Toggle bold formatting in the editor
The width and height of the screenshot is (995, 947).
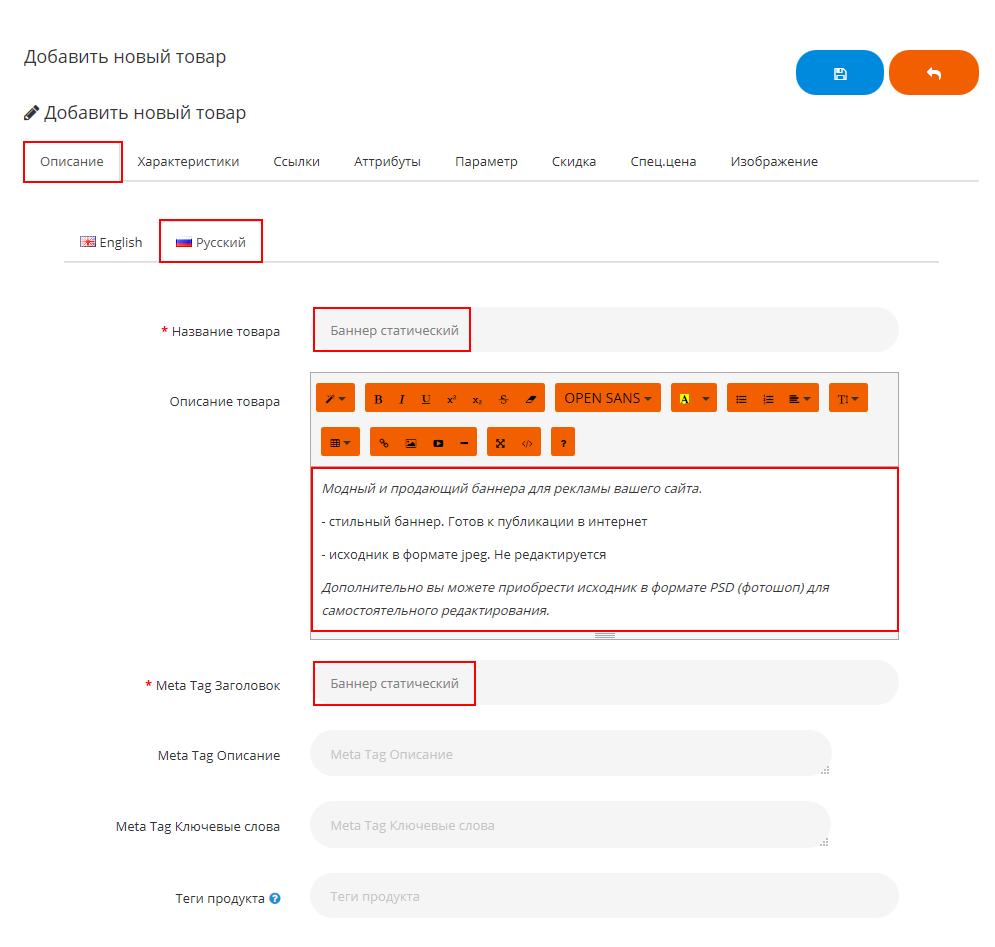pyautogui.click(x=378, y=399)
